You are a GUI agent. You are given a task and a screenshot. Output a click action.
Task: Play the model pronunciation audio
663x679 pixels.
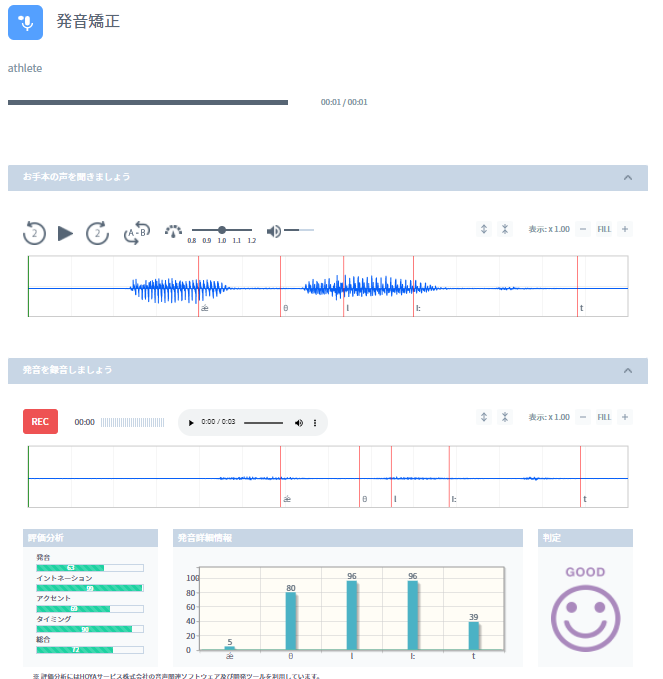(65, 233)
